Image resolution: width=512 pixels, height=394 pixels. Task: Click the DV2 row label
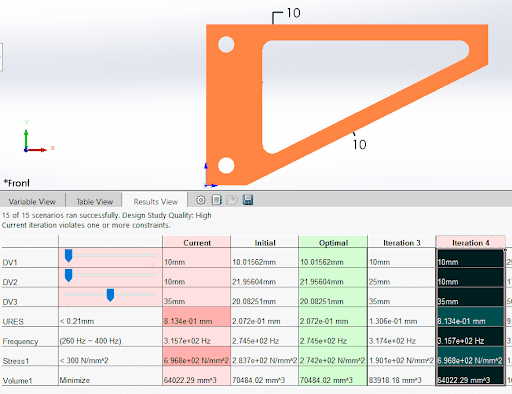point(10,282)
